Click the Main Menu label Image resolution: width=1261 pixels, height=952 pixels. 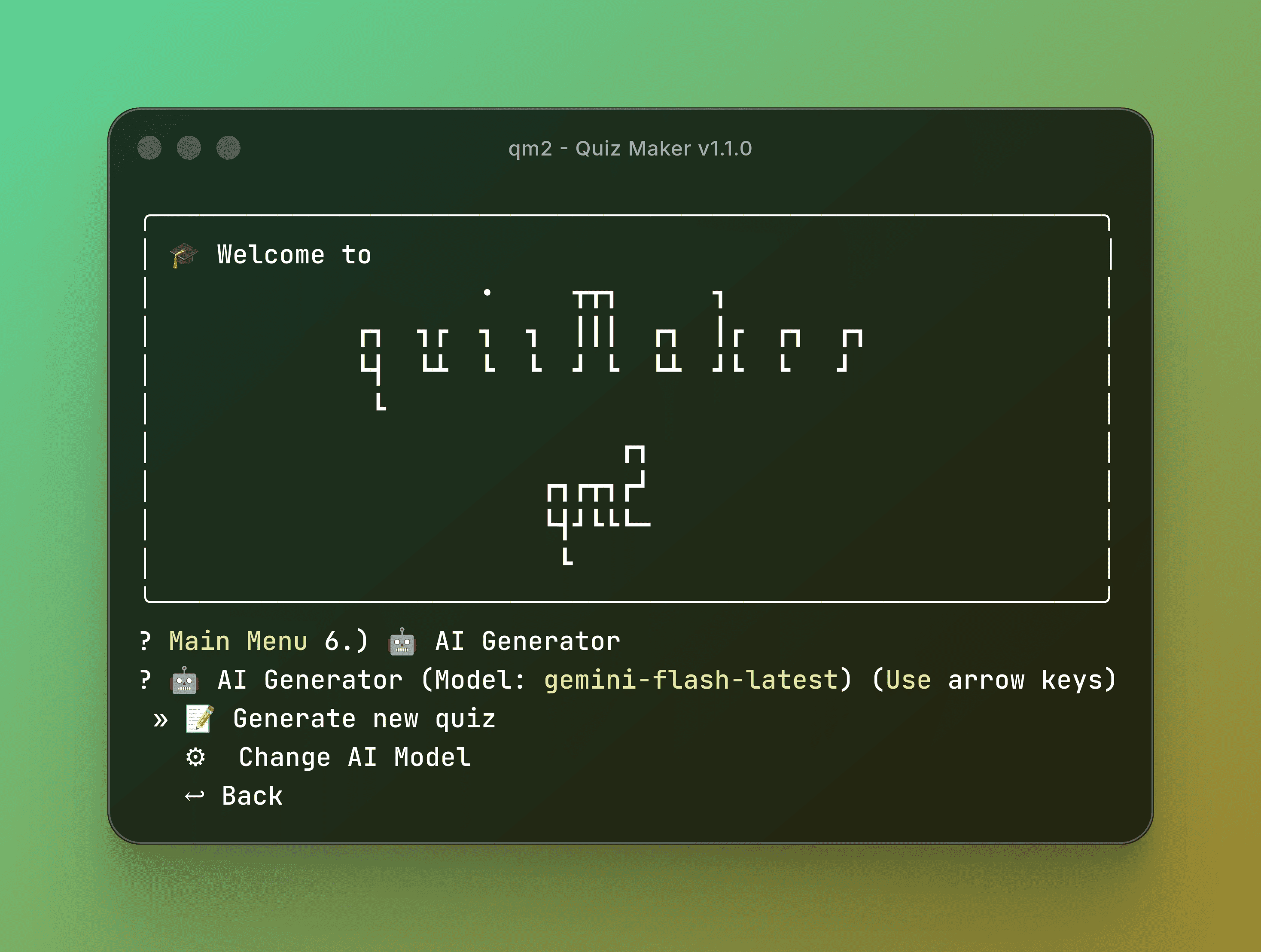click(238, 641)
